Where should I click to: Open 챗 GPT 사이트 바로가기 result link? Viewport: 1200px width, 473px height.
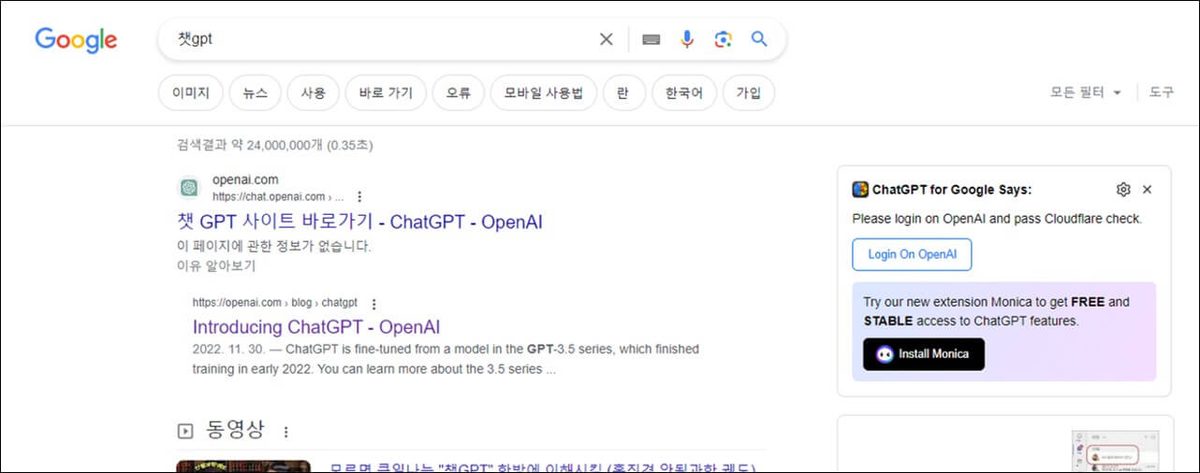(360, 221)
